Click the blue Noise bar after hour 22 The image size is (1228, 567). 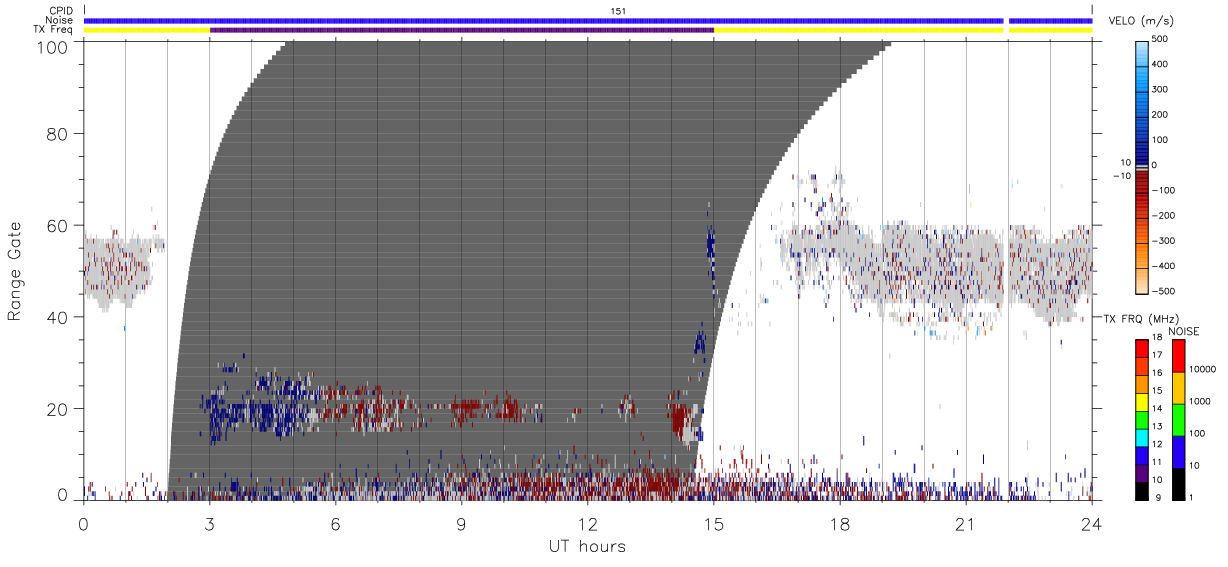[1050, 20]
